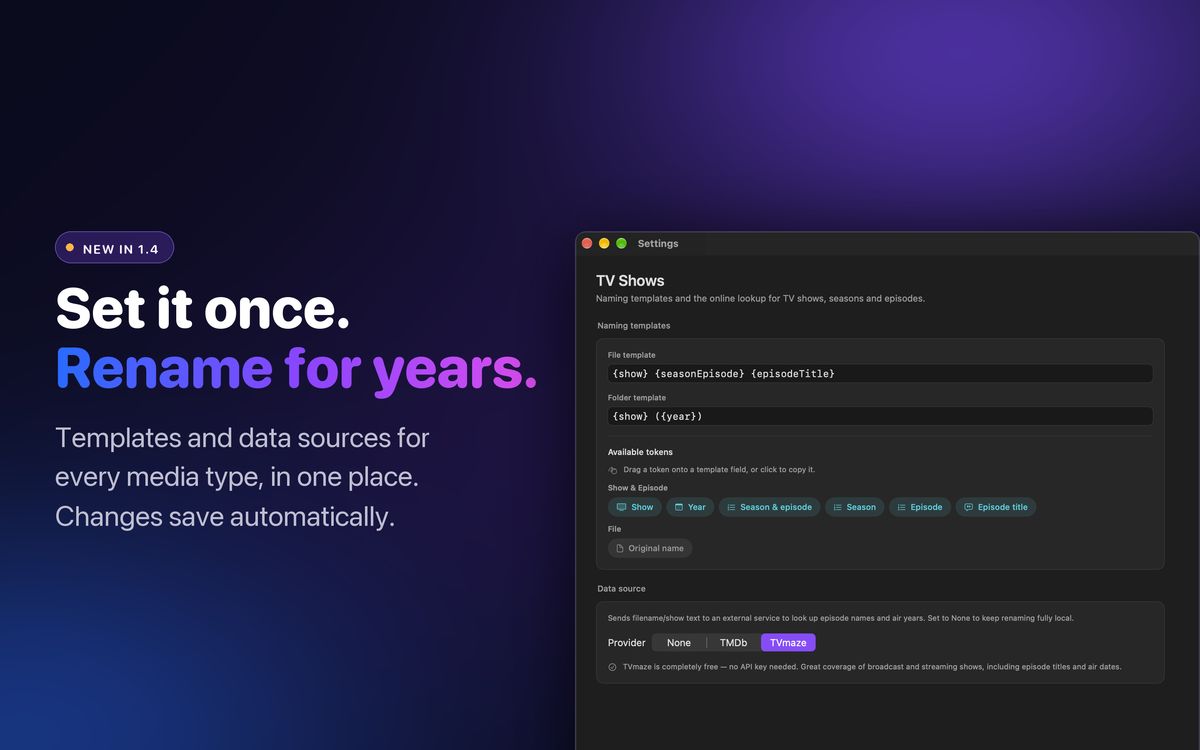Viewport: 1200px width, 750px height.
Task: Copy the Episode title token
Action: tap(996, 507)
